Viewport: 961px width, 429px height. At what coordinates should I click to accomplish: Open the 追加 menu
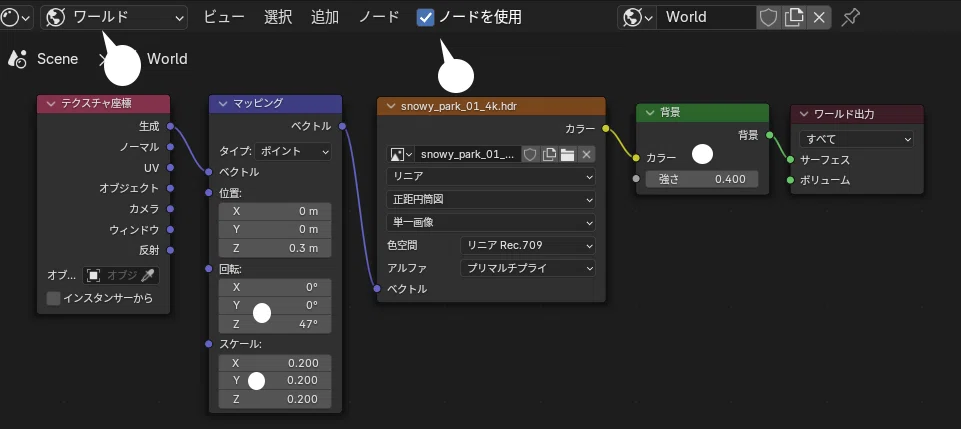325,17
